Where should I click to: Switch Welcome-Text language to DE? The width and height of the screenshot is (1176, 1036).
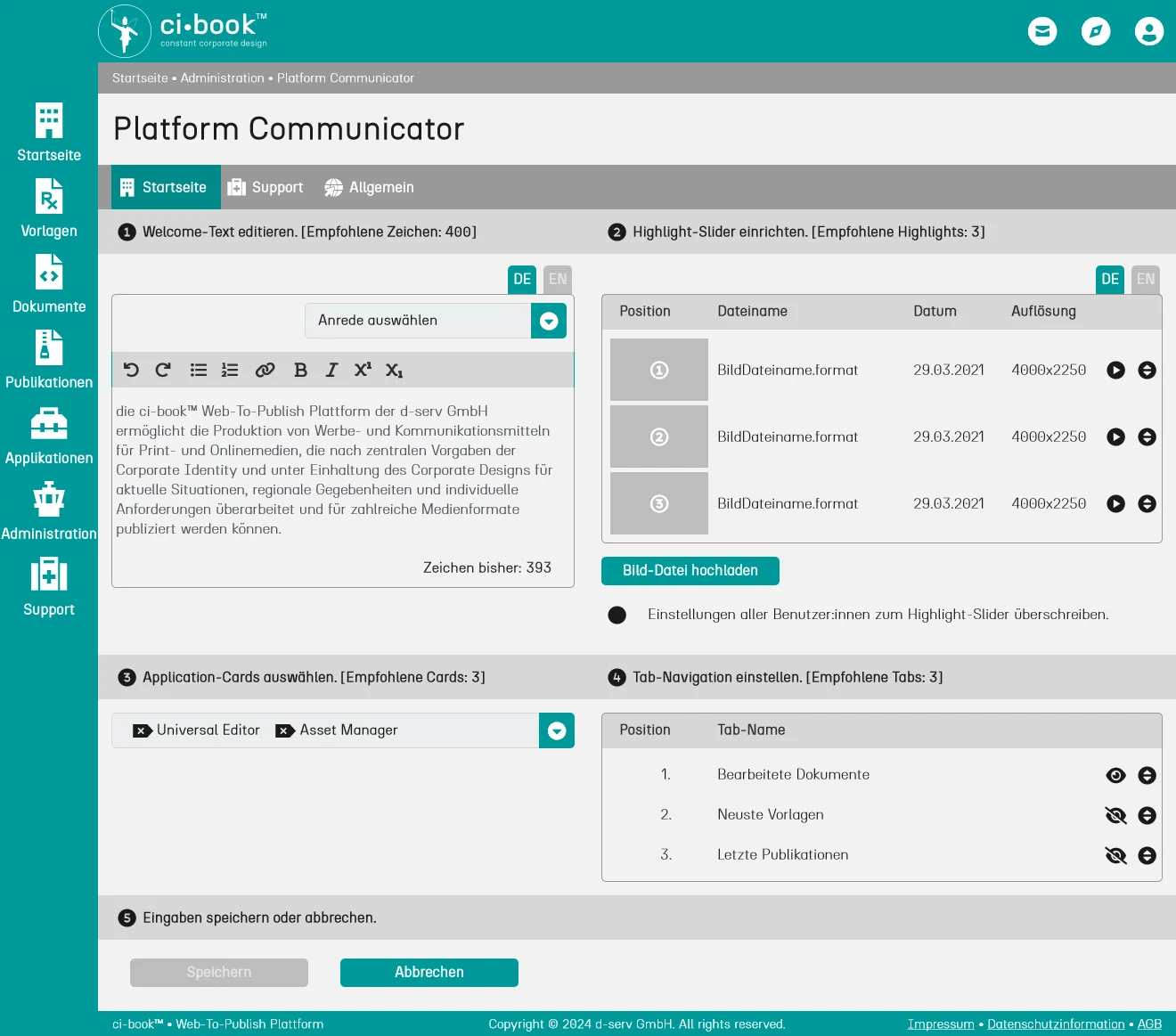click(522, 279)
